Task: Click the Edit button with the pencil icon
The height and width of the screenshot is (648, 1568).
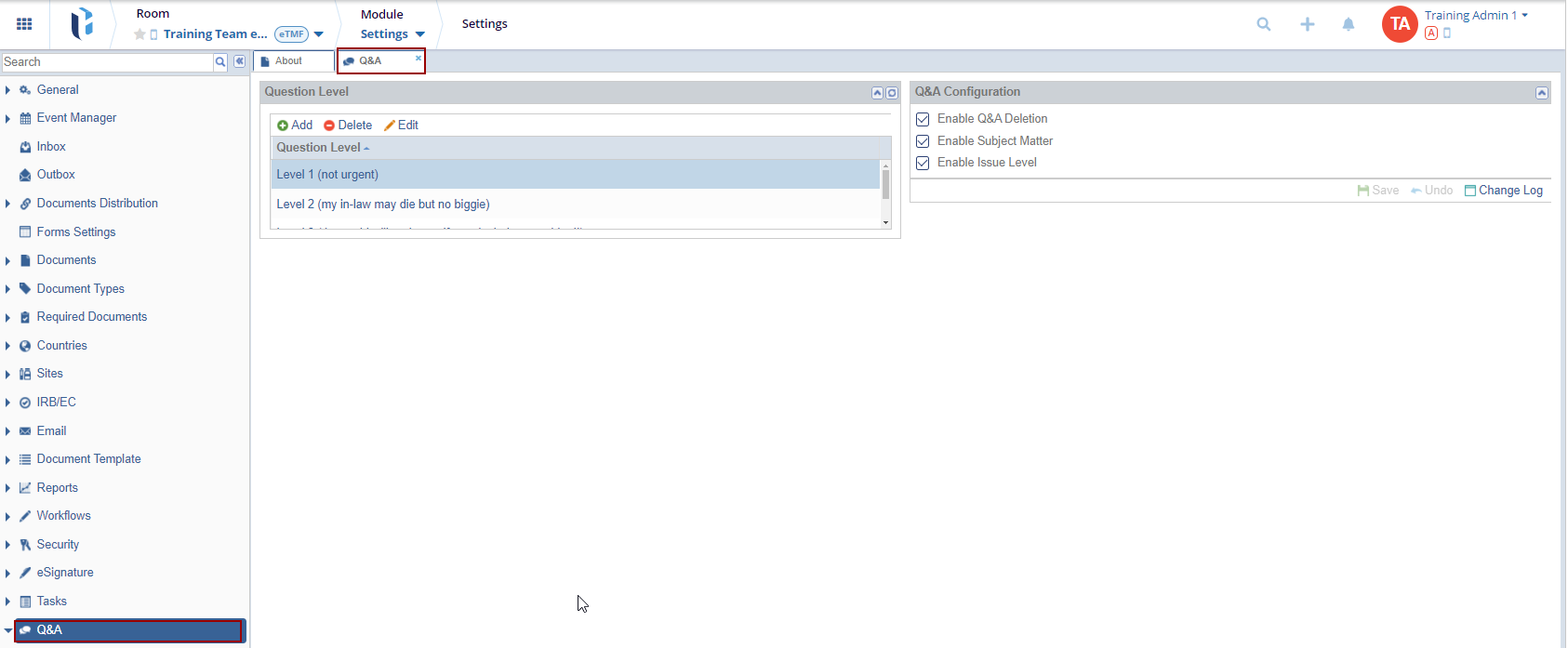Action: [402, 126]
